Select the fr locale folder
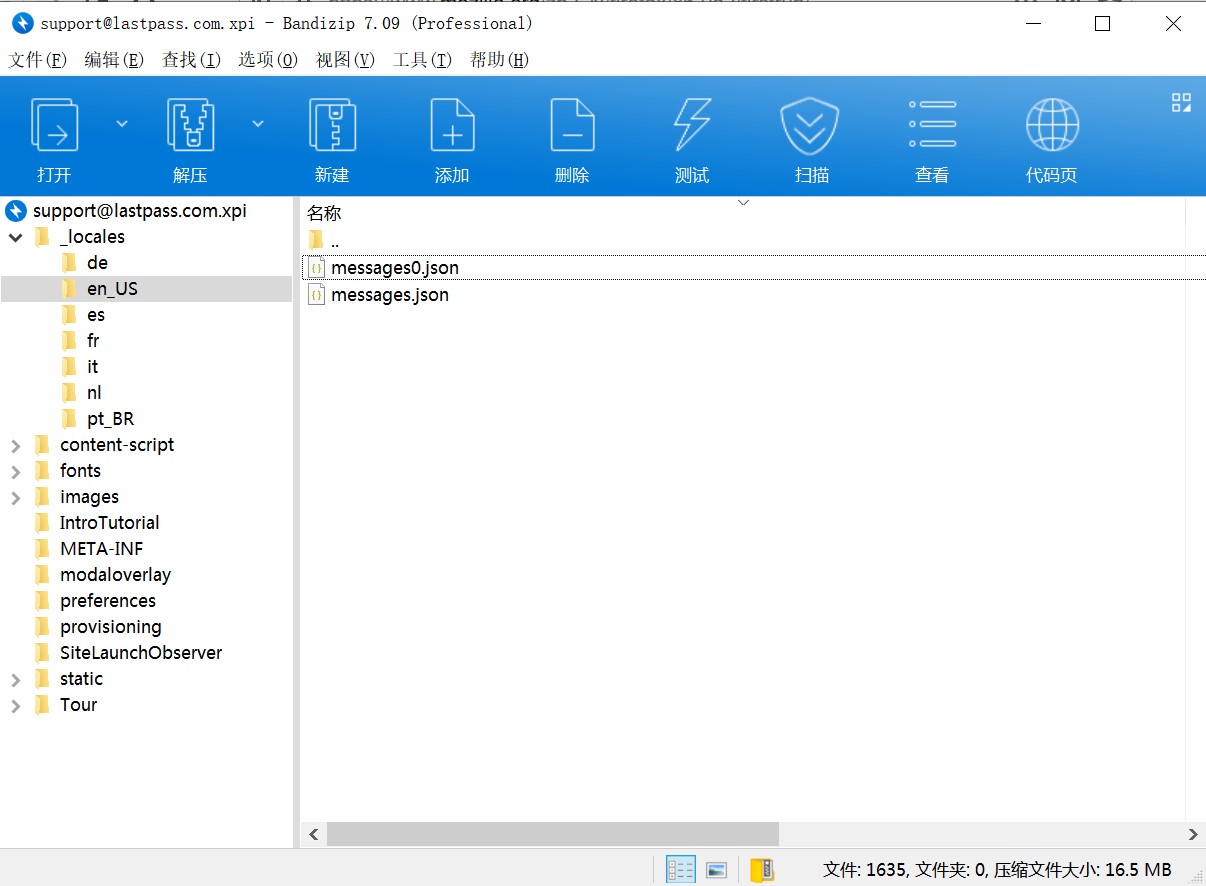 (93, 341)
